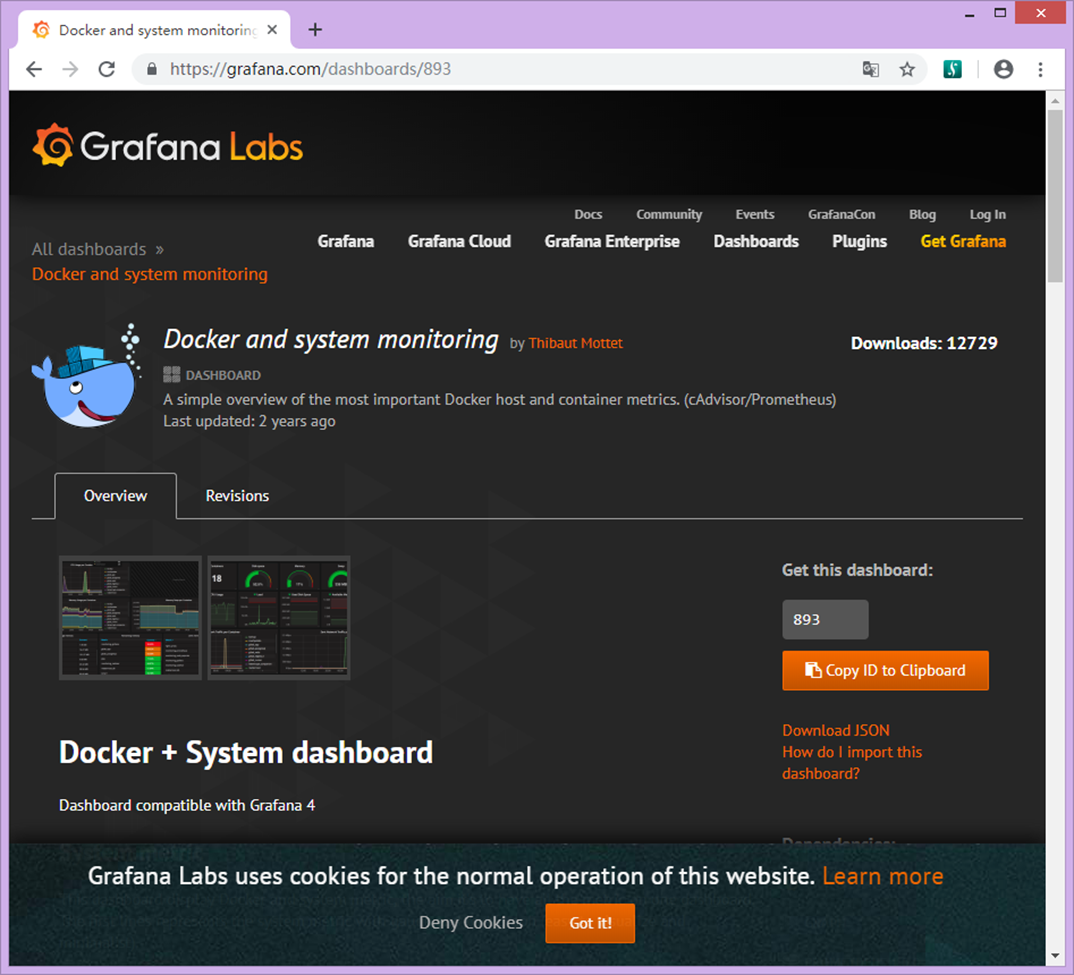The width and height of the screenshot is (1074, 975).
Task: Minimize the browser window
Action: tap(969, 14)
